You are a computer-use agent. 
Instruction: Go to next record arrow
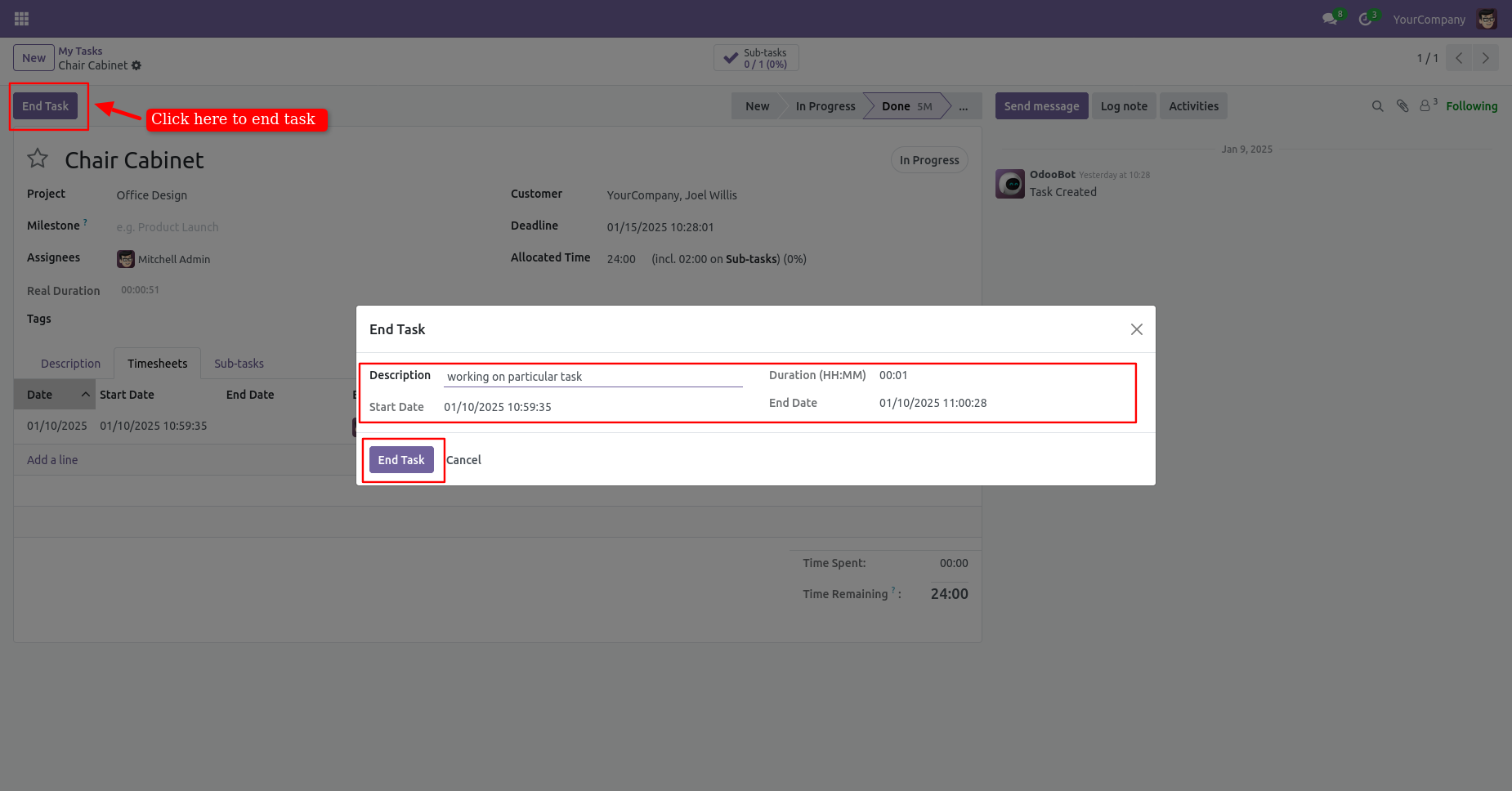1486,58
